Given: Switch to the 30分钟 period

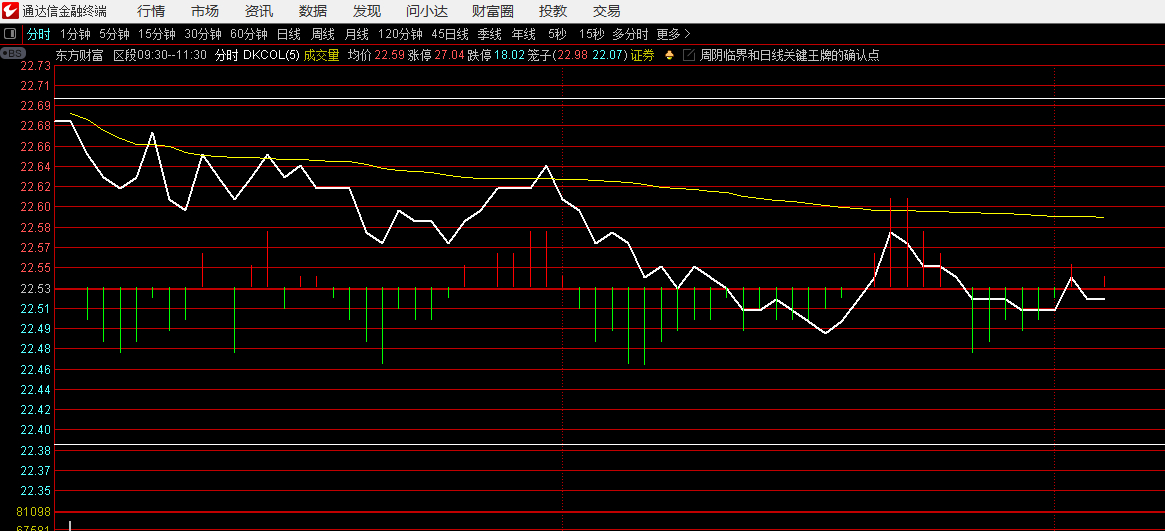Looking at the screenshot, I should click(x=203, y=34).
